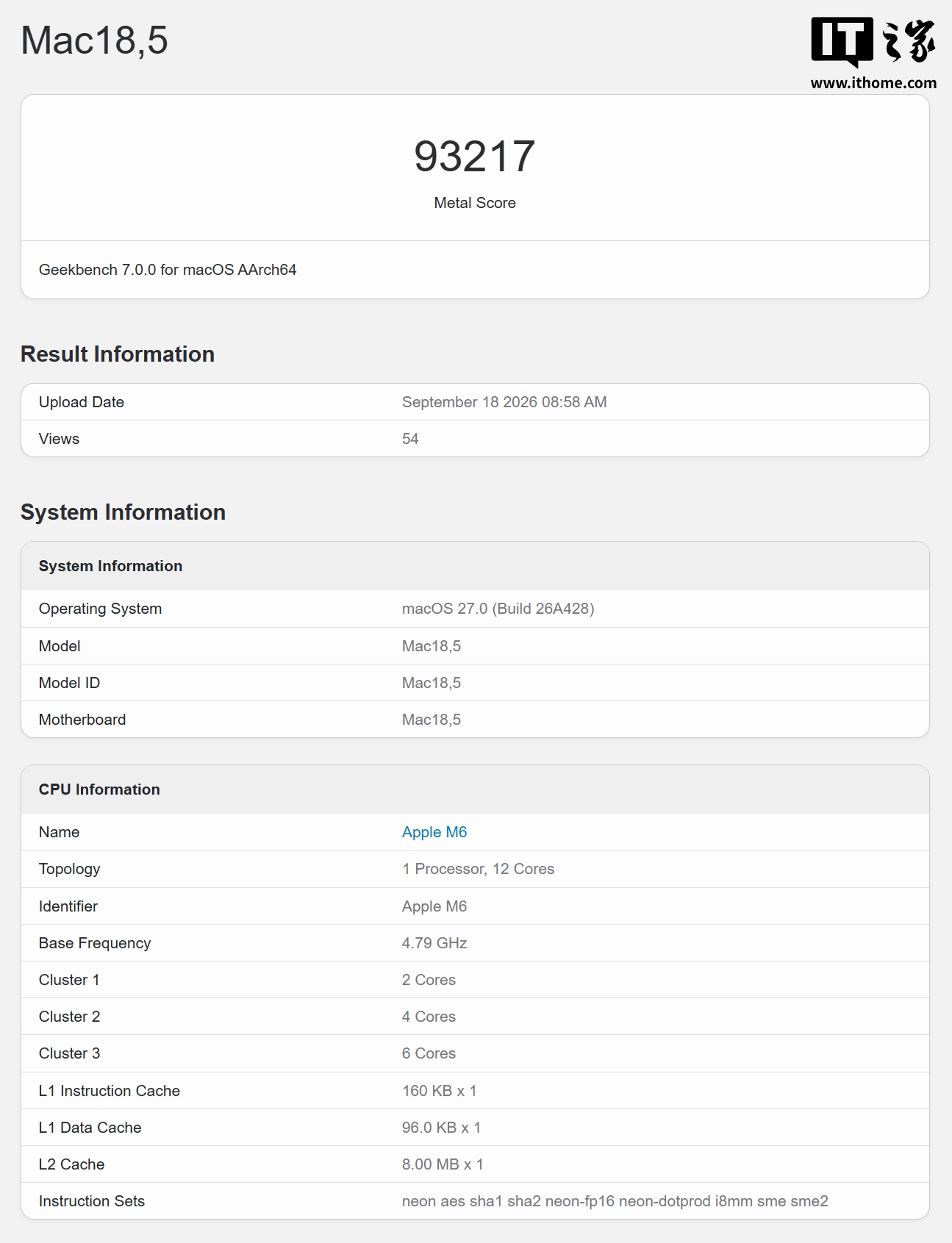Select the Apple M6 Identifier value
This screenshot has height=1243, width=952.
coord(434,906)
